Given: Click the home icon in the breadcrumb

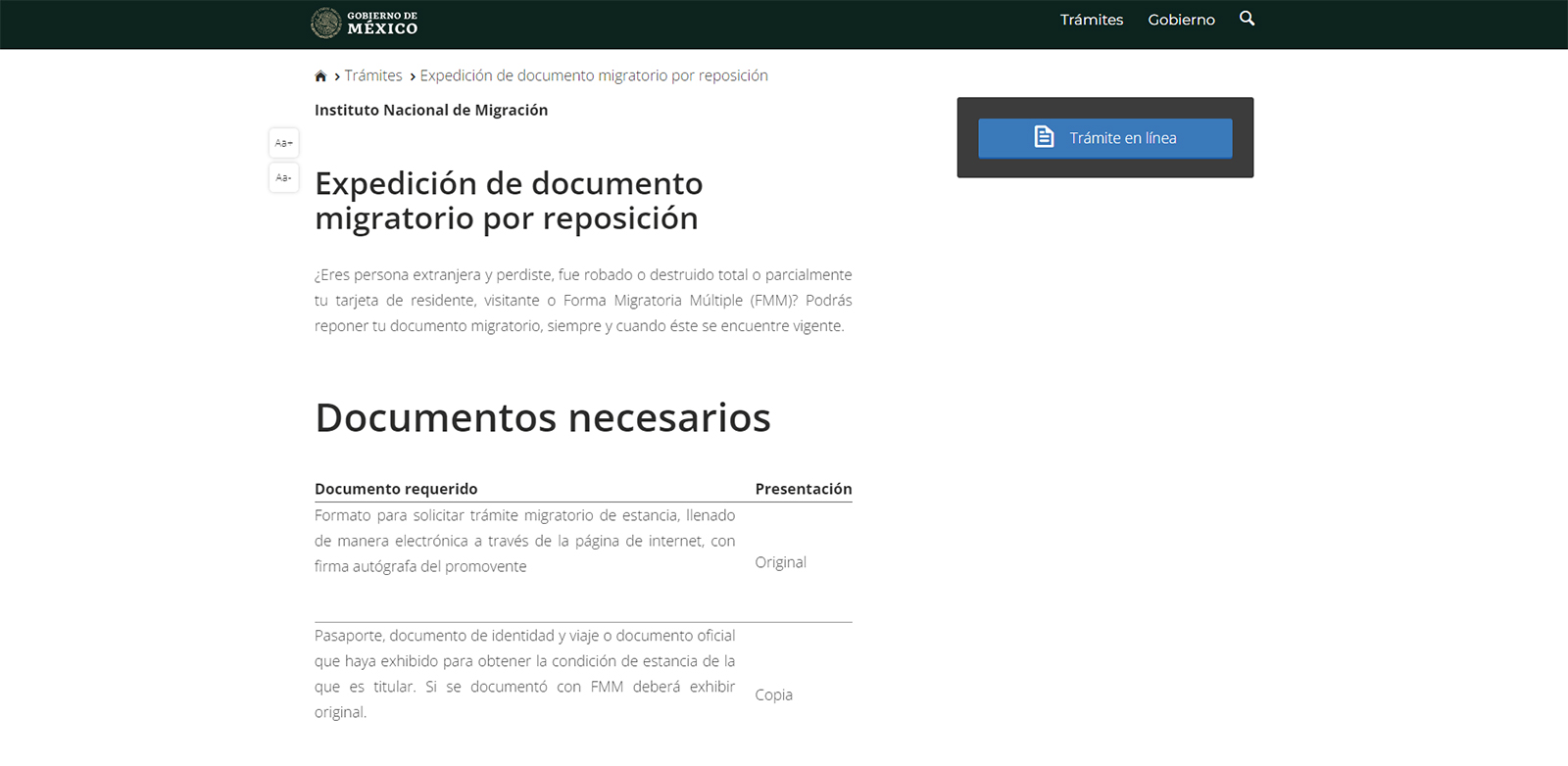Looking at the screenshot, I should click(x=320, y=76).
